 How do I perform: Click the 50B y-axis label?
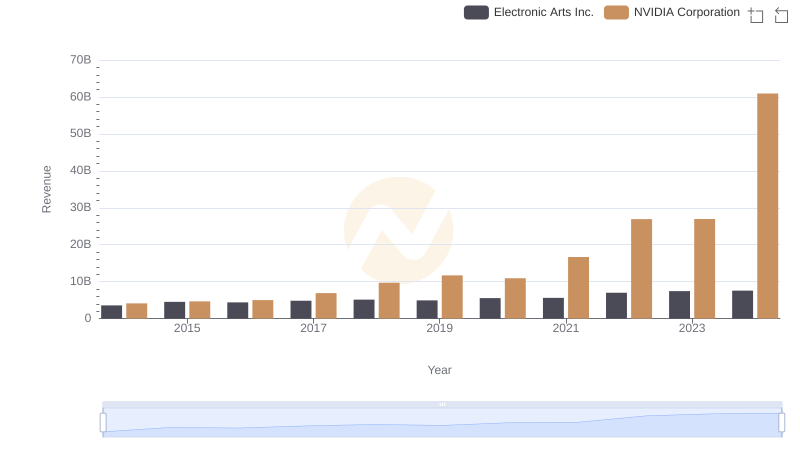coord(81,133)
